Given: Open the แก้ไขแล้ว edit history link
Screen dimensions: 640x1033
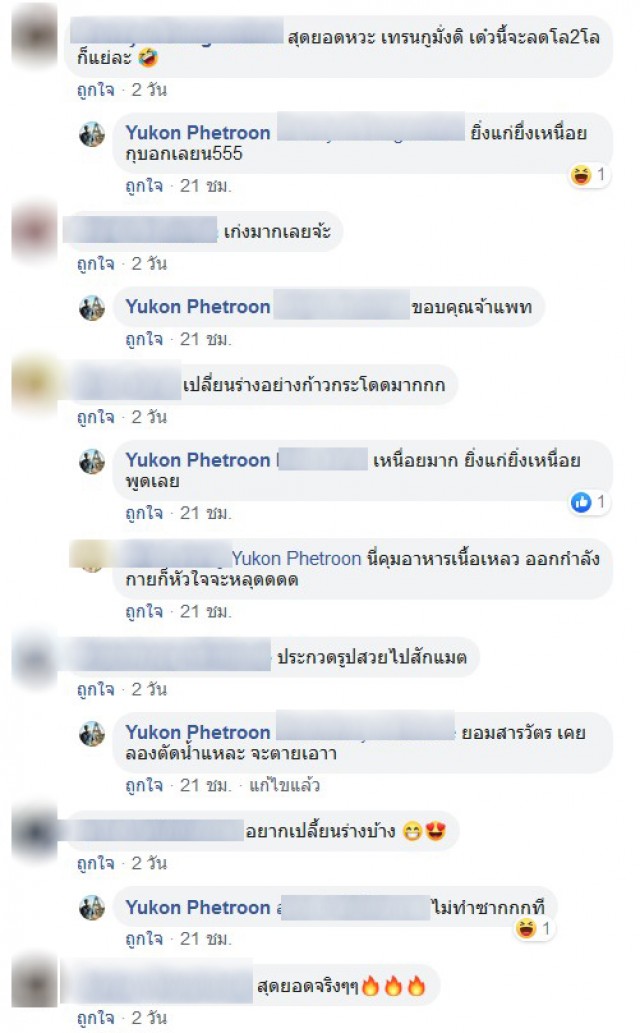Looking at the screenshot, I should click(284, 785).
